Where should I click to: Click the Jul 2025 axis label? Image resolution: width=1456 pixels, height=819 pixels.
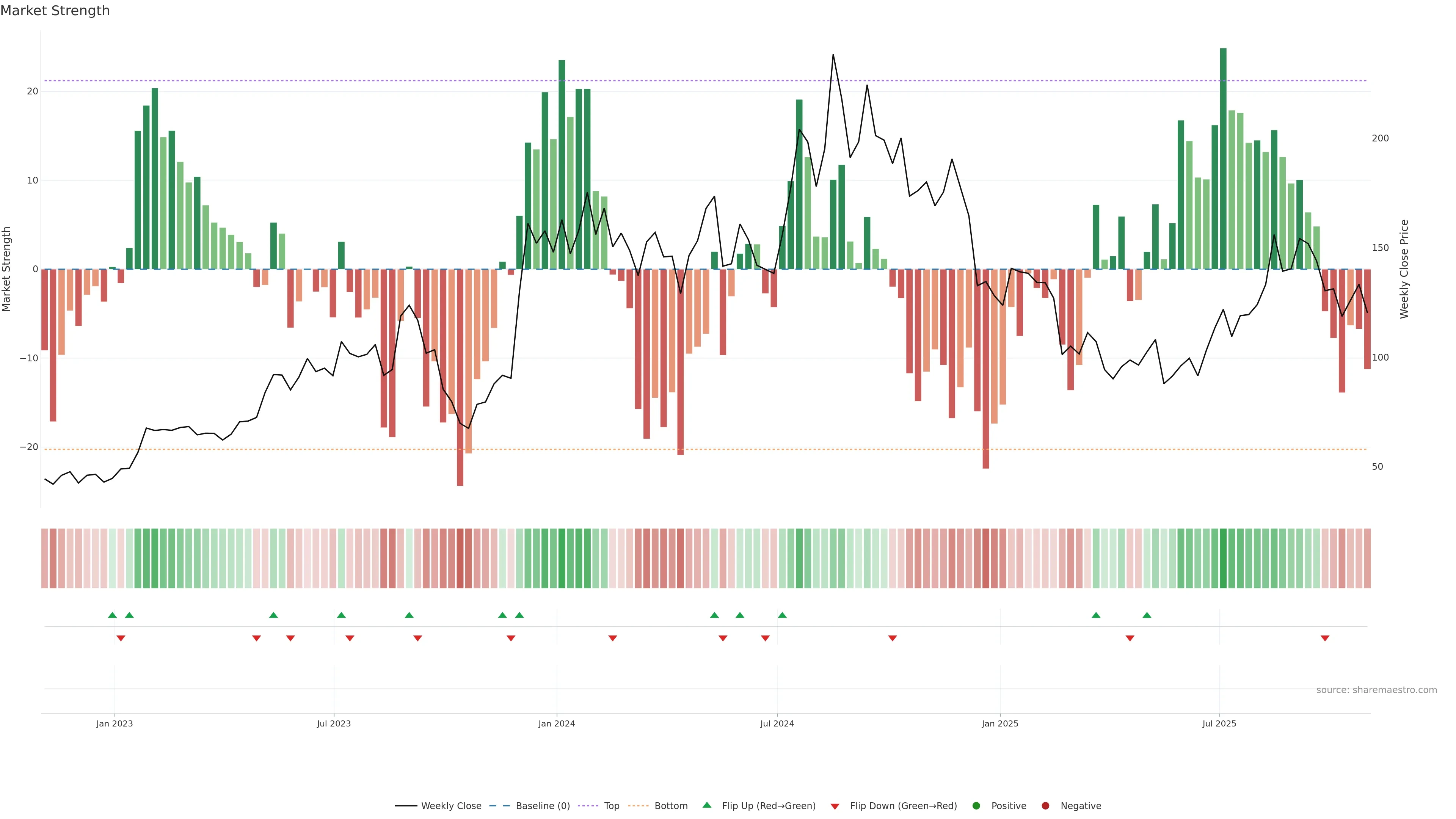coord(1219,723)
